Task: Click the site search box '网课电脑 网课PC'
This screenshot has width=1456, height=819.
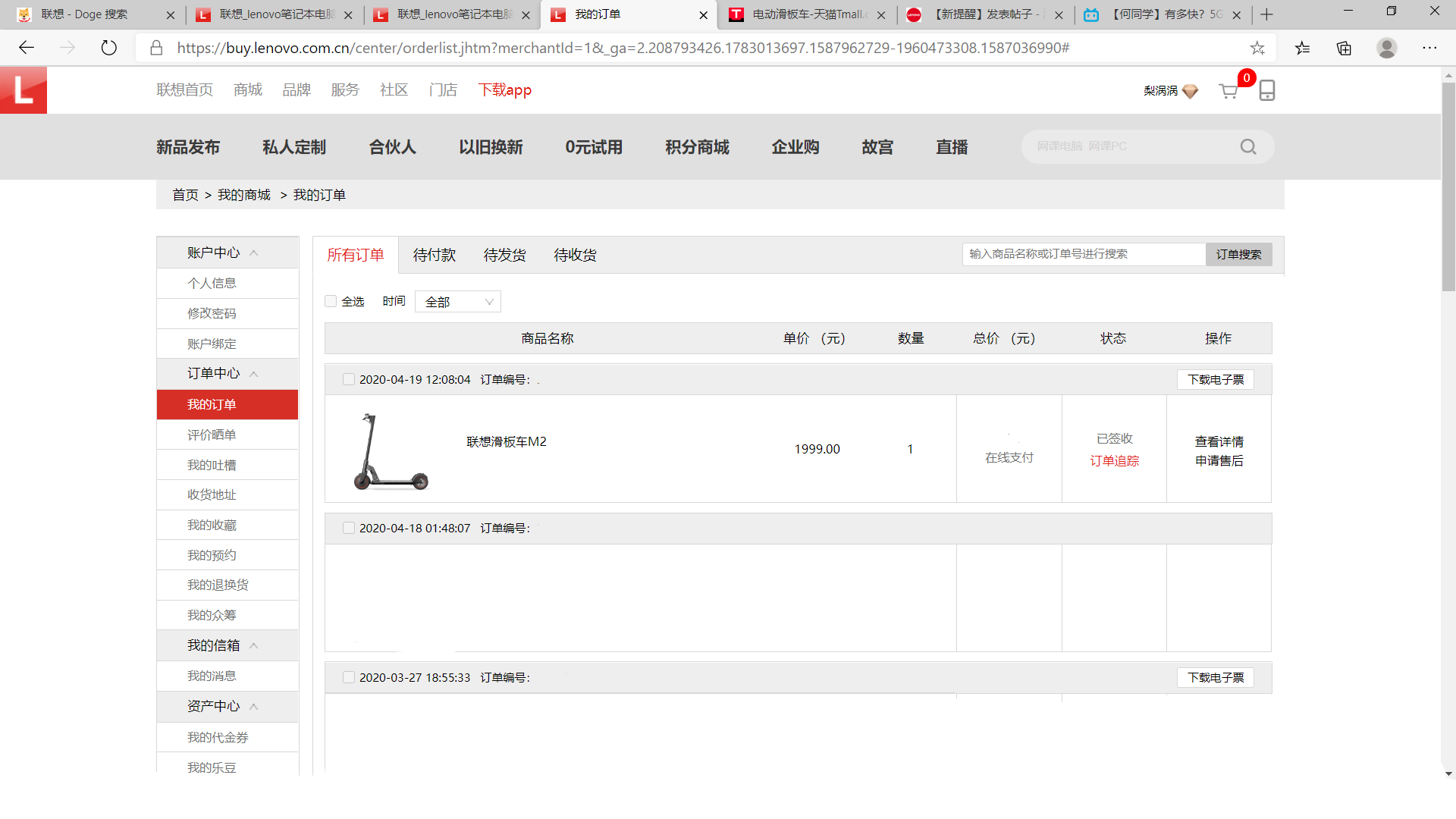Action: click(x=1130, y=146)
